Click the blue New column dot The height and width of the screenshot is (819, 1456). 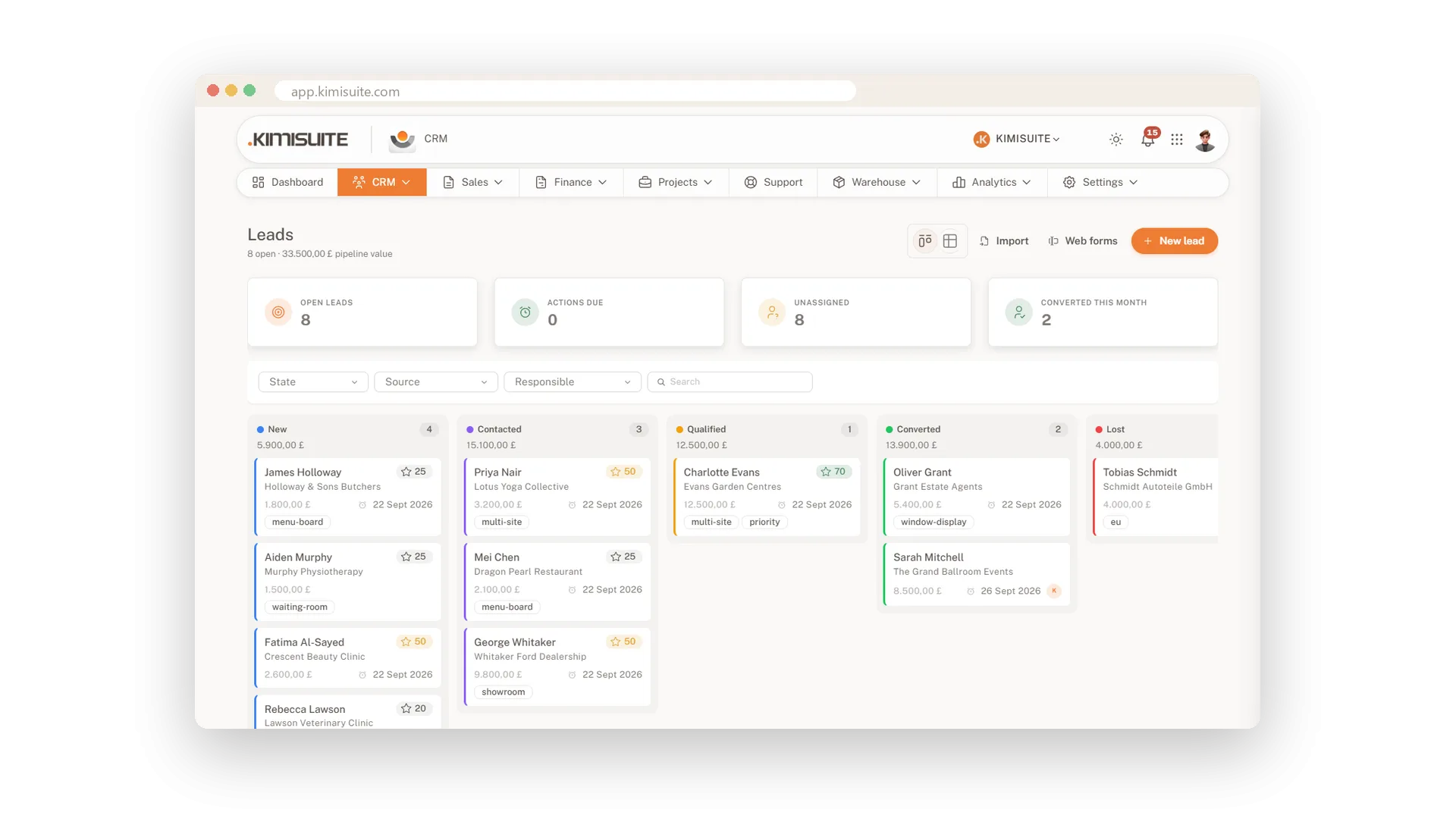tap(260, 430)
